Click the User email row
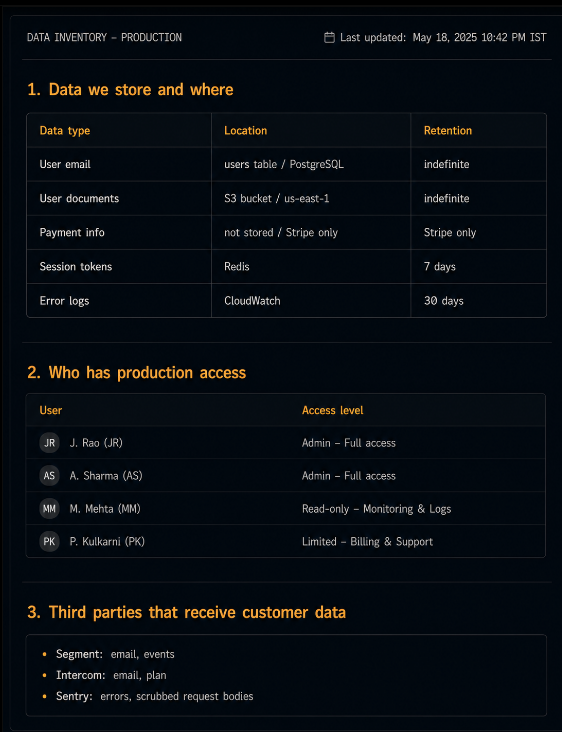Image resolution: width=562 pixels, height=732 pixels. (x=286, y=164)
